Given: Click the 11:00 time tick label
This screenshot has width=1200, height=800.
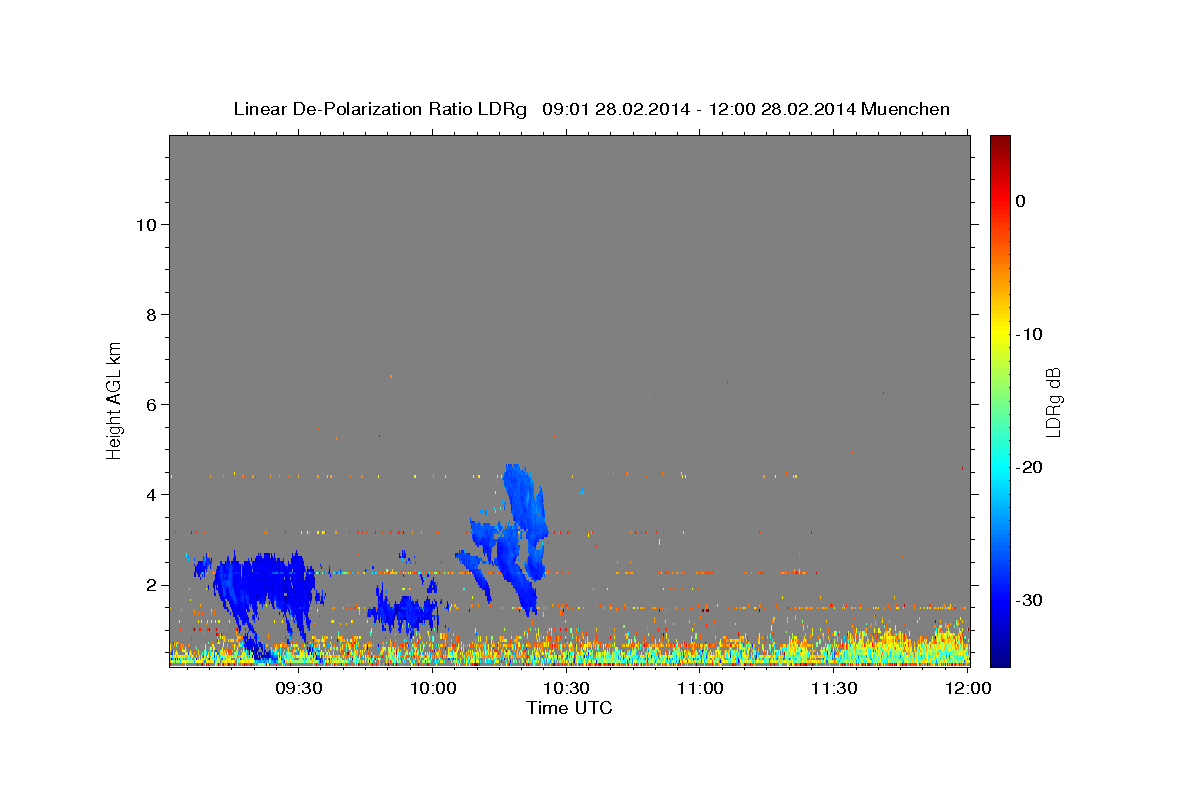Looking at the screenshot, I should [x=700, y=688].
